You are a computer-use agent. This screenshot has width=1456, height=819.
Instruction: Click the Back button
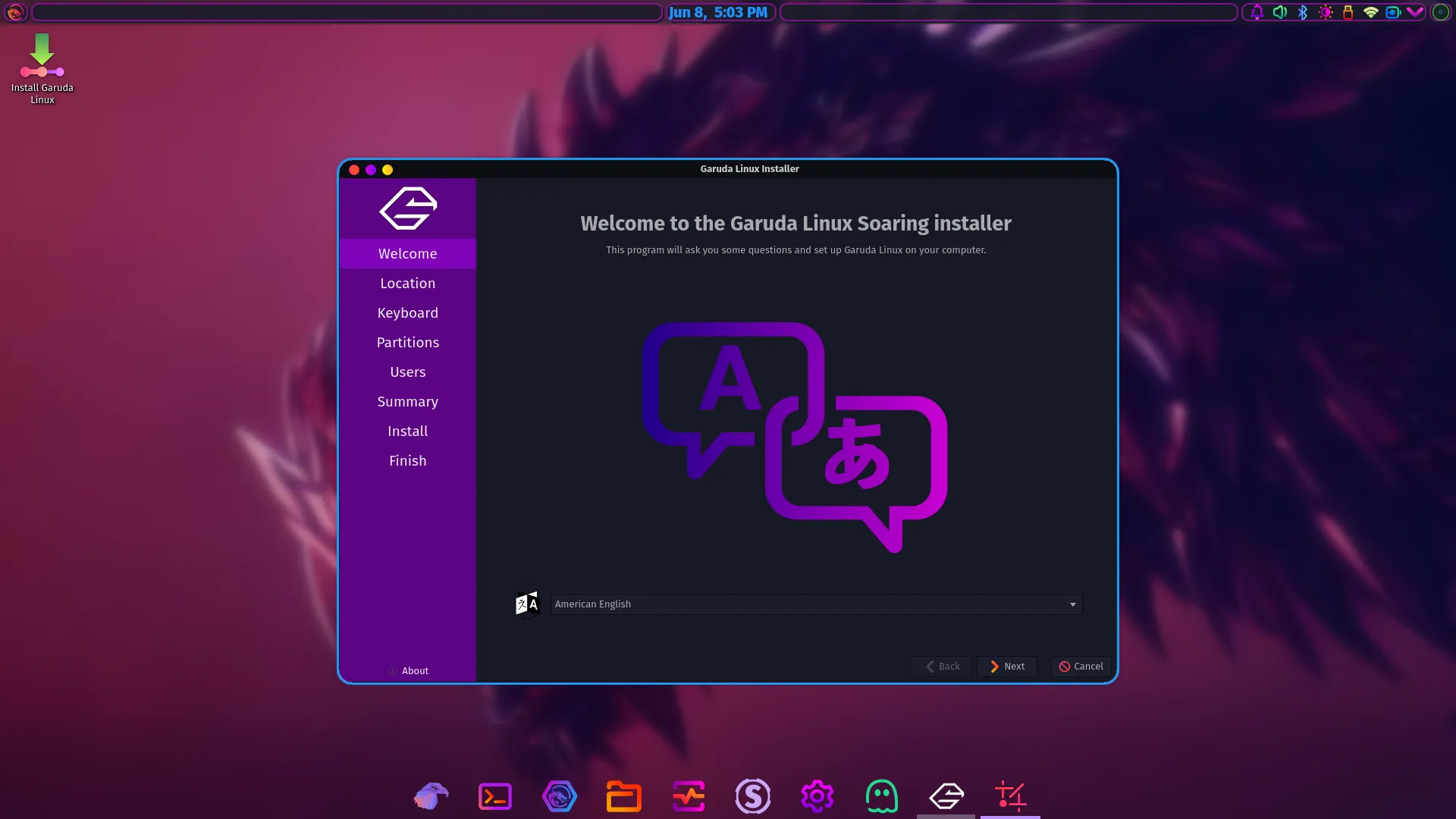coord(942,667)
